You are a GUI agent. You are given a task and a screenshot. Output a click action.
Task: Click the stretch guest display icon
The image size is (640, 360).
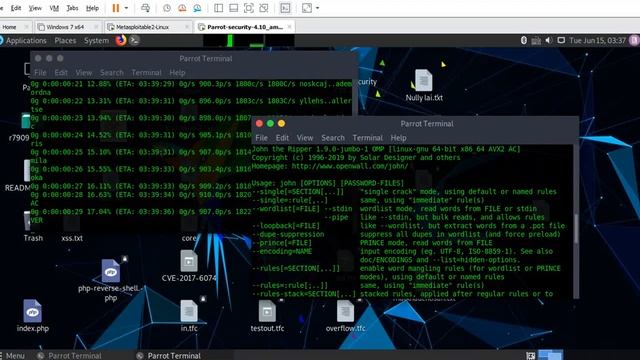tap(307, 8)
